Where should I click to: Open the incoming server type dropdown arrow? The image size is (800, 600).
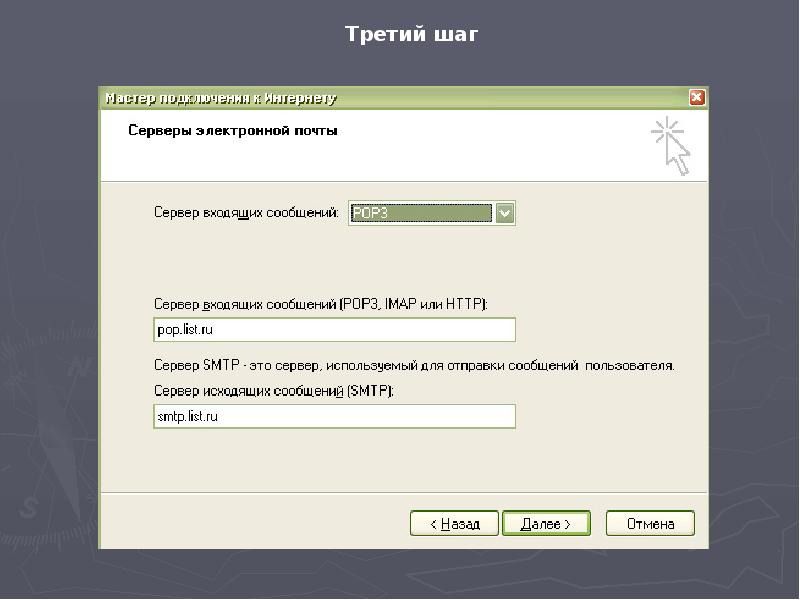[x=505, y=213]
